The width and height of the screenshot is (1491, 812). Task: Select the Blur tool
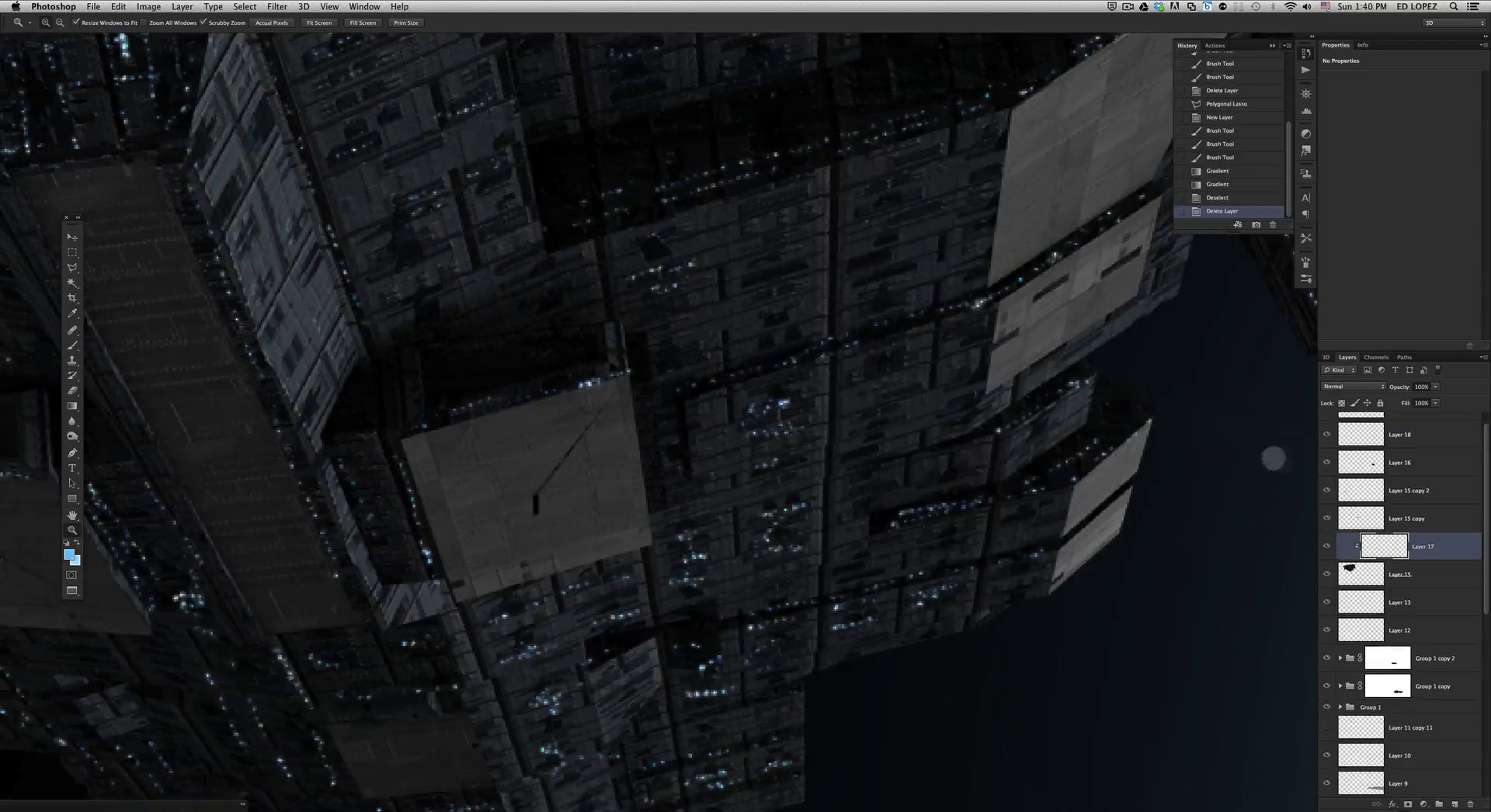72,422
